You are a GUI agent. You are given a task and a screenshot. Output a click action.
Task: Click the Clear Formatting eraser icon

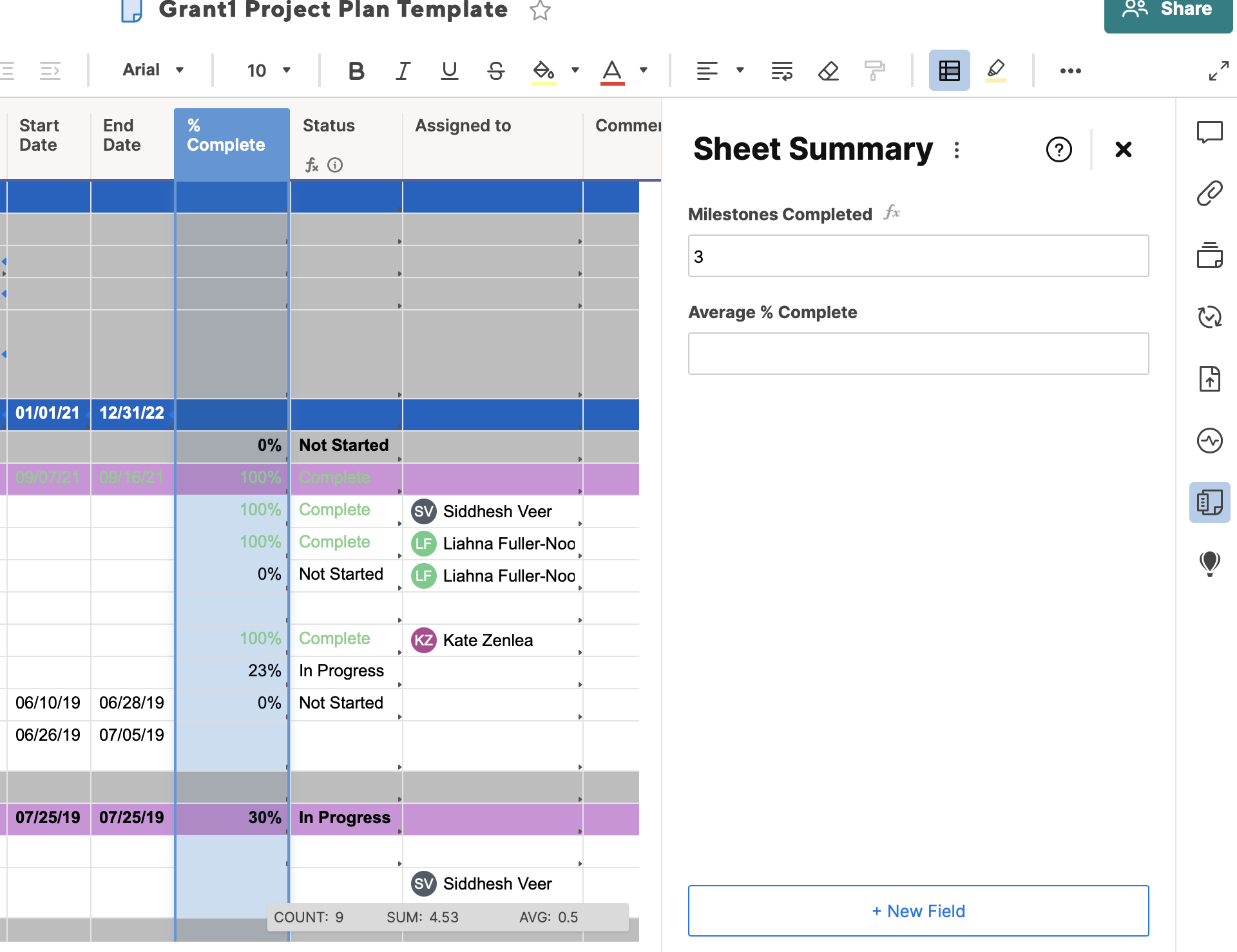pyautogui.click(x=828, y=71)
